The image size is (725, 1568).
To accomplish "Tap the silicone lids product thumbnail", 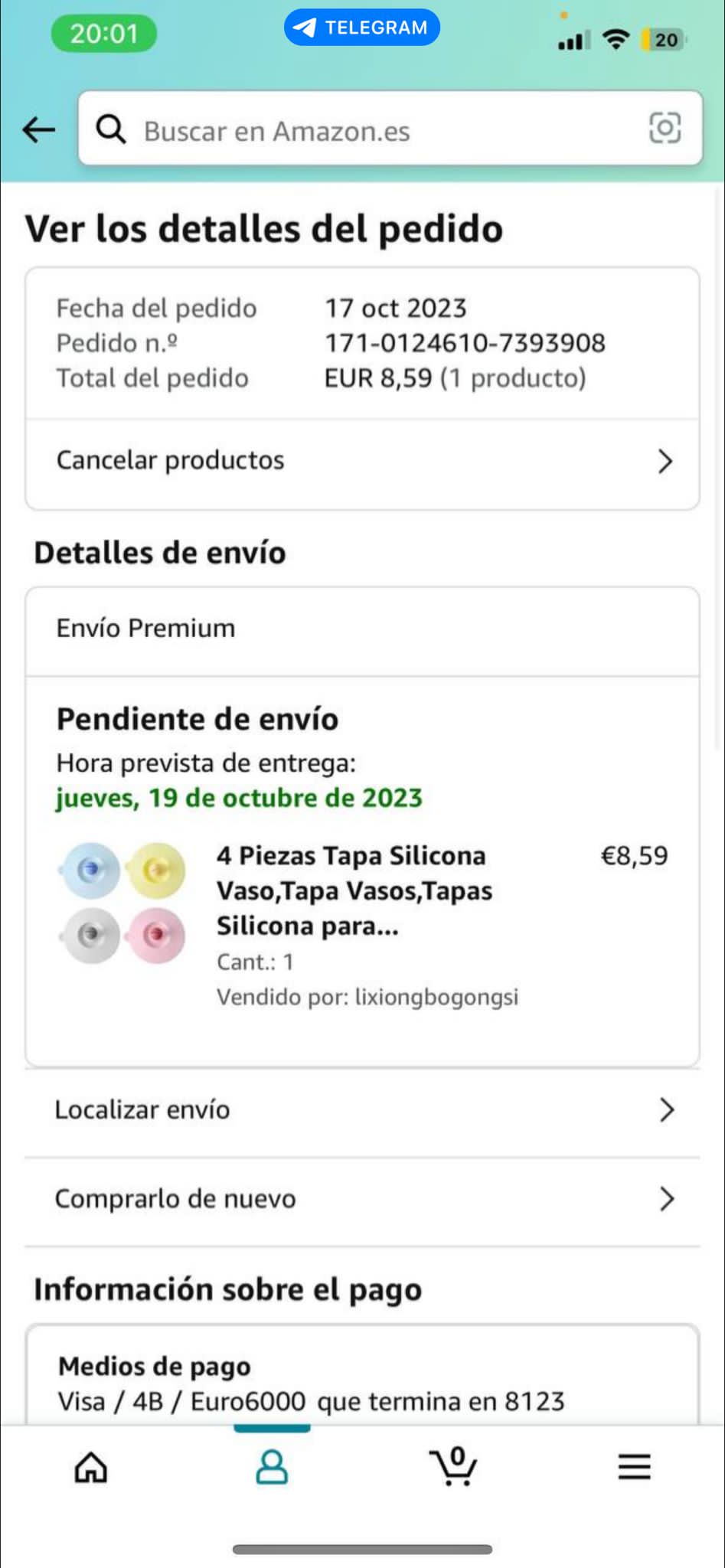I will (122, 902).
